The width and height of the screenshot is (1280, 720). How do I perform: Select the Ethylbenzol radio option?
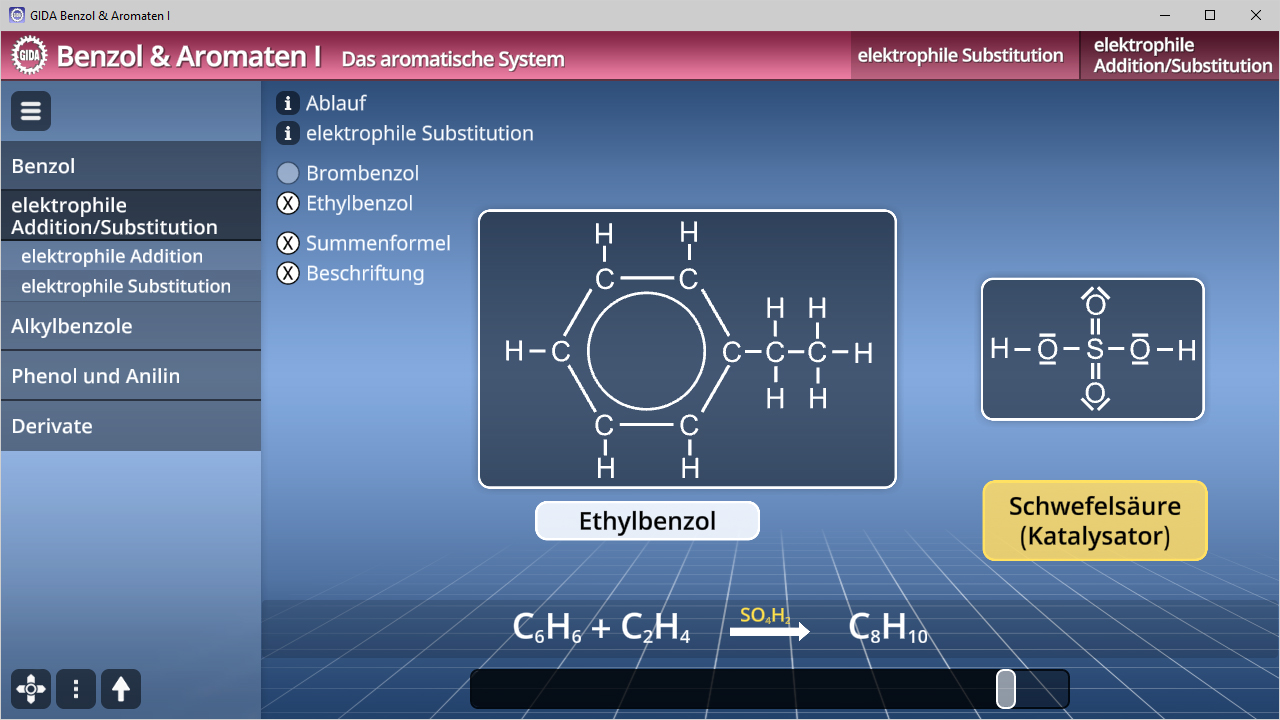288,203
